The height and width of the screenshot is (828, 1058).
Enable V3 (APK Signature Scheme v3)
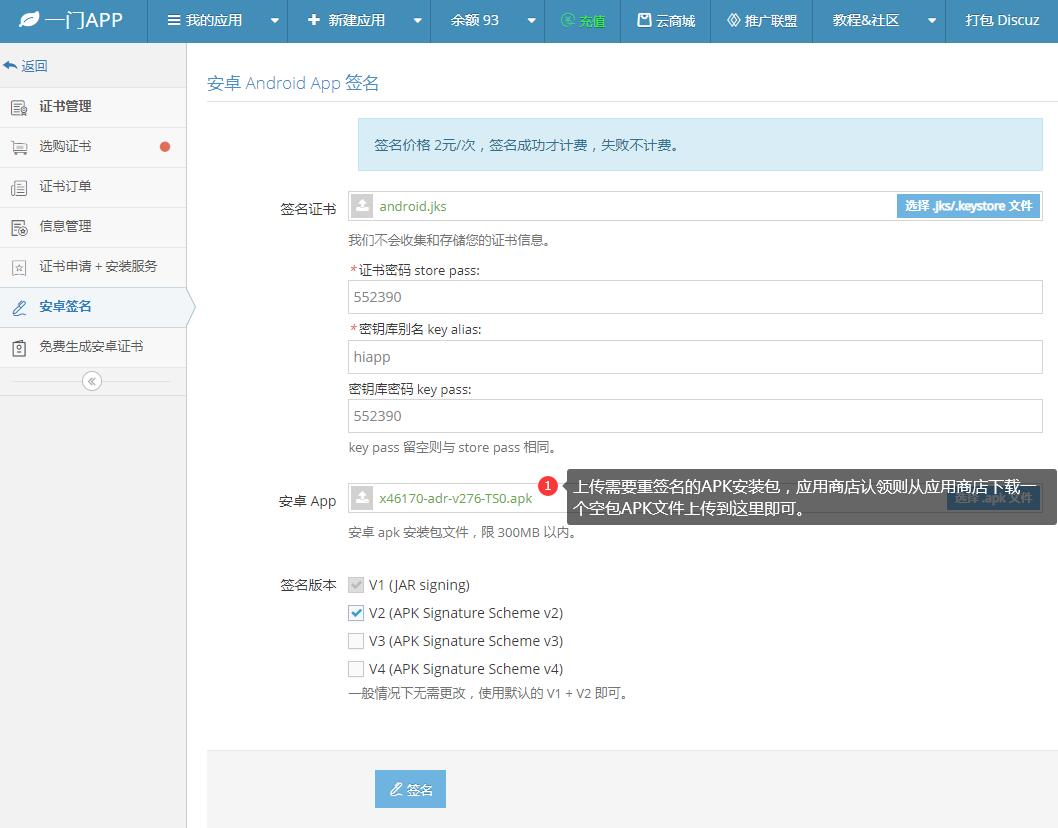[356, 640]
